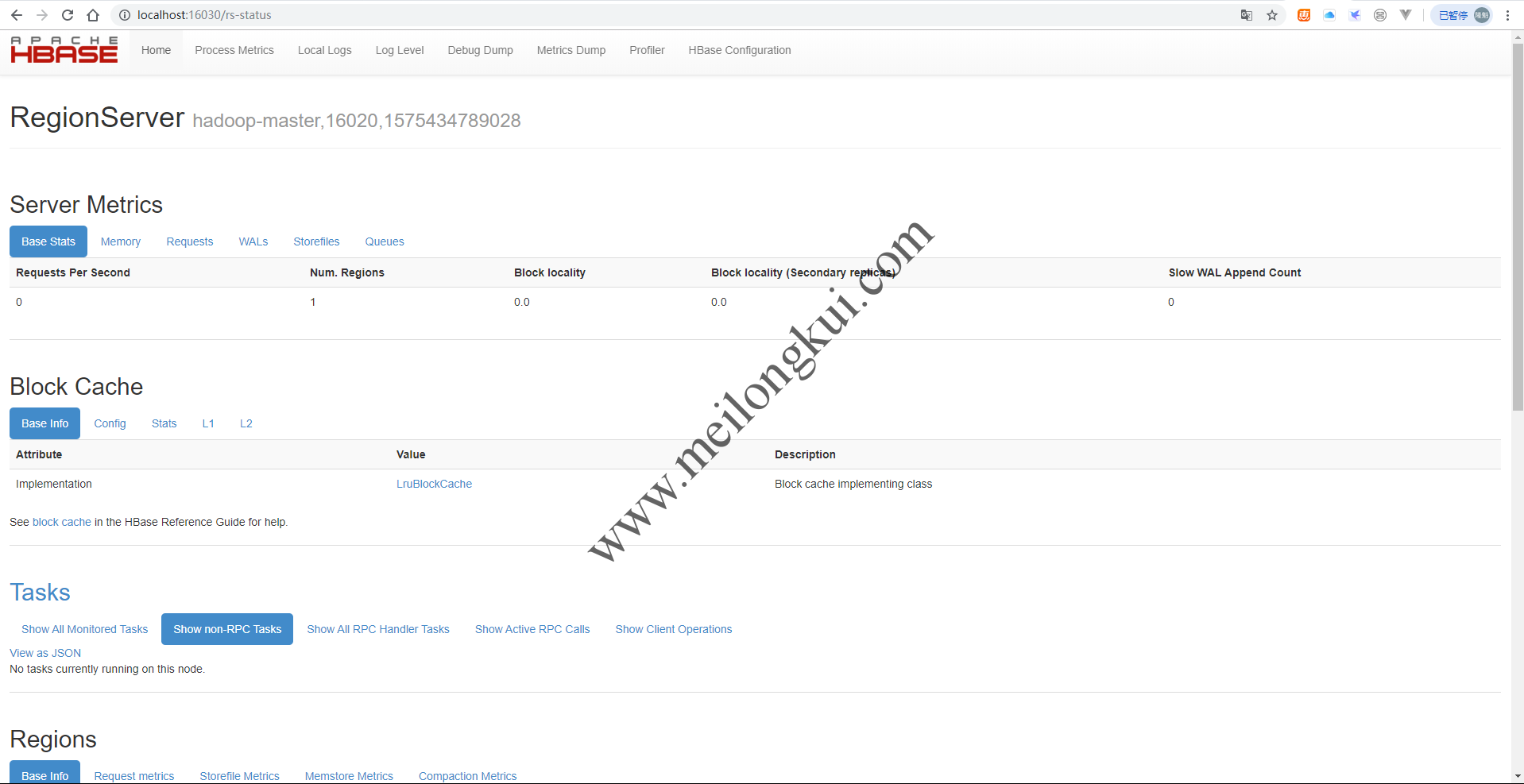Click the browser back arrow
1524x784 pixels.
coord(17,15)
